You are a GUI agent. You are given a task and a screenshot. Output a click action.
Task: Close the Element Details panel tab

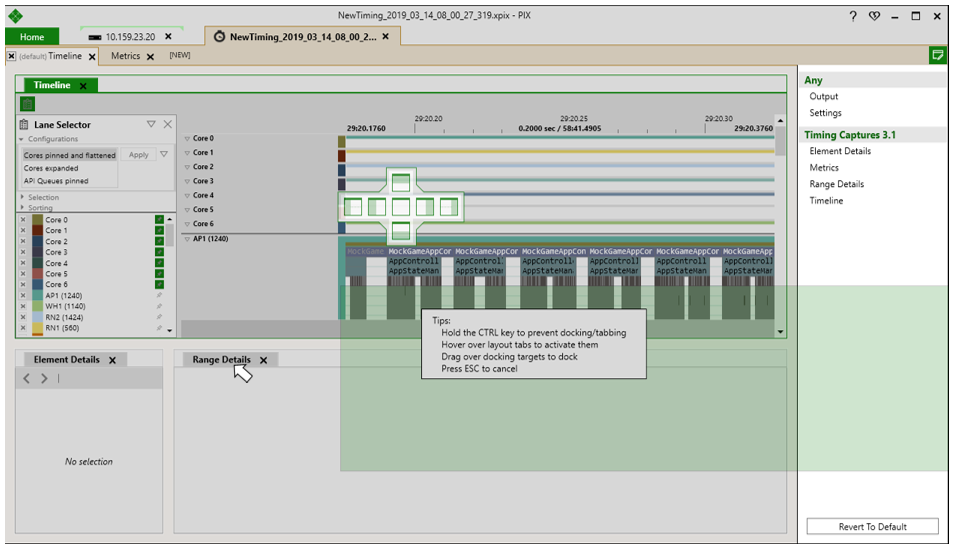(112, 360)
